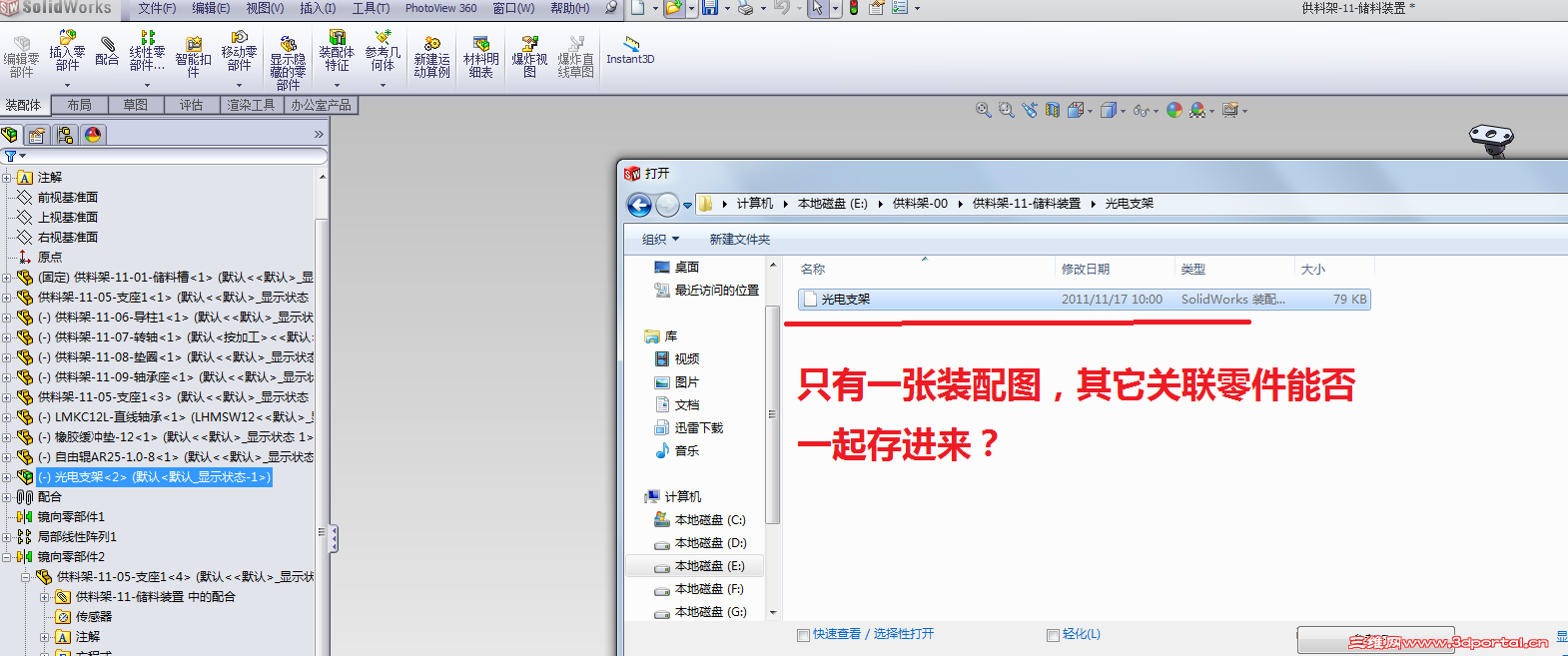Click the Edit Appearance color ball icon
This screenshot has width=1568, height=656.
[x=1175, y=110]
